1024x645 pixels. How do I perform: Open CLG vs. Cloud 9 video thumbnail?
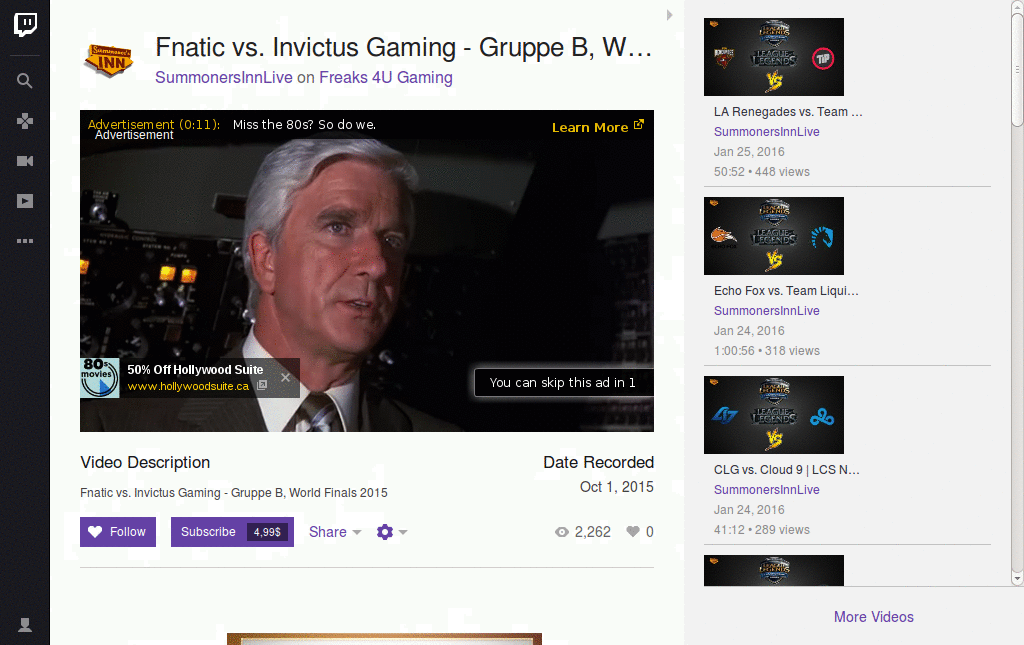coord(774,415)
